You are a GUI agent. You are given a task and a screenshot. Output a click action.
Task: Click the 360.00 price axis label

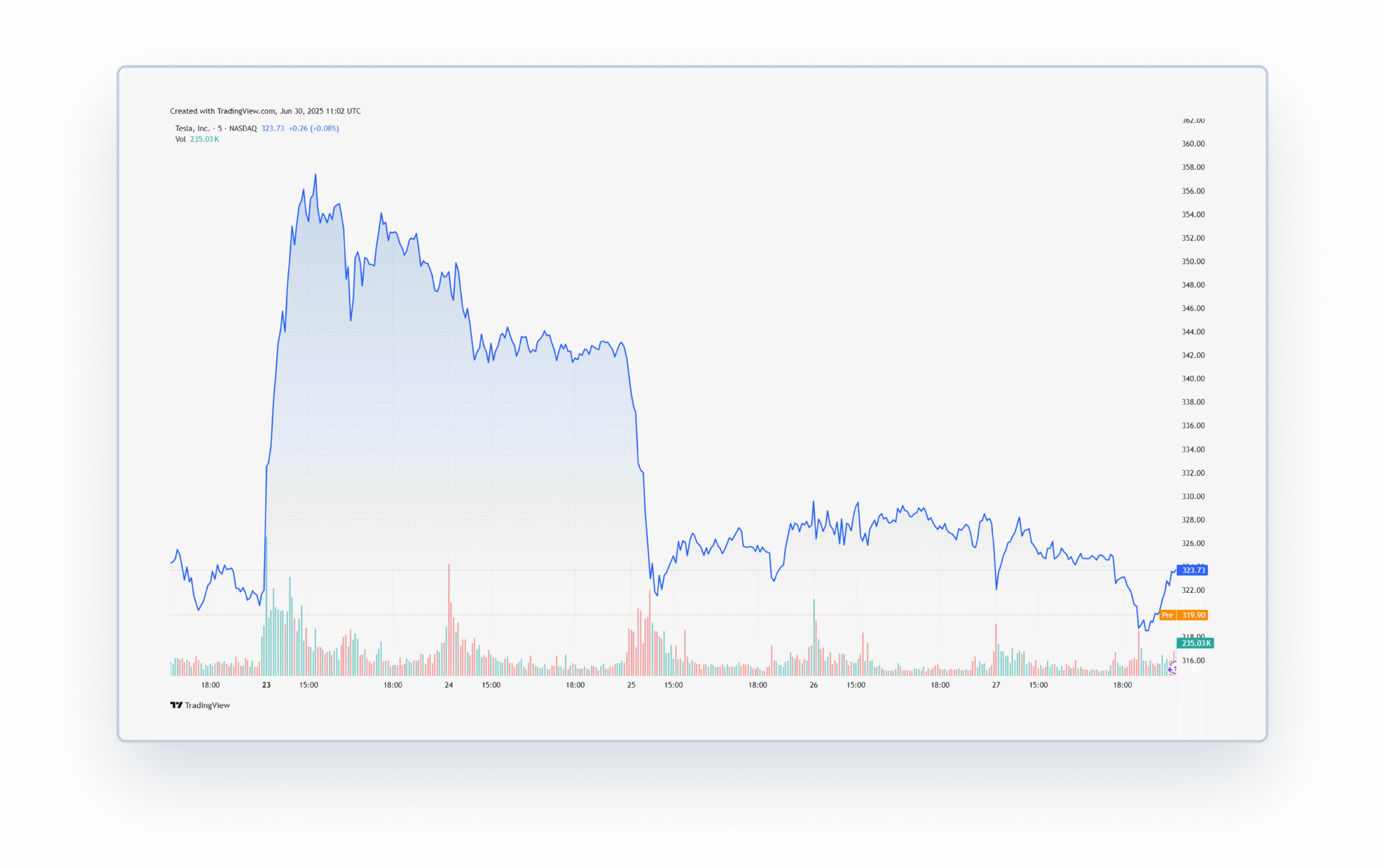(1193, 144)
